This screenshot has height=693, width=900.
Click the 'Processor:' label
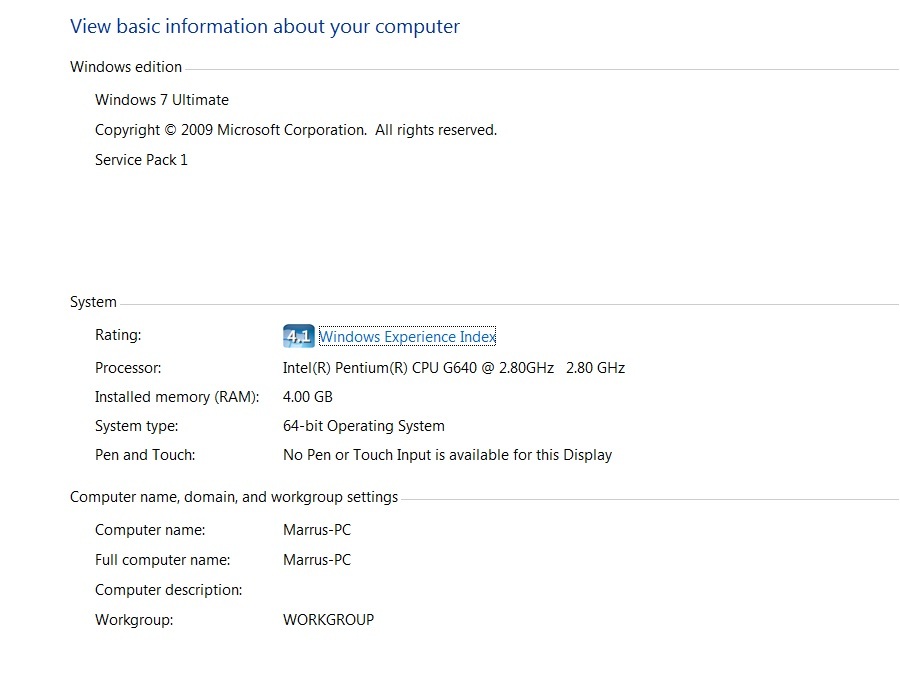point(128,368)
